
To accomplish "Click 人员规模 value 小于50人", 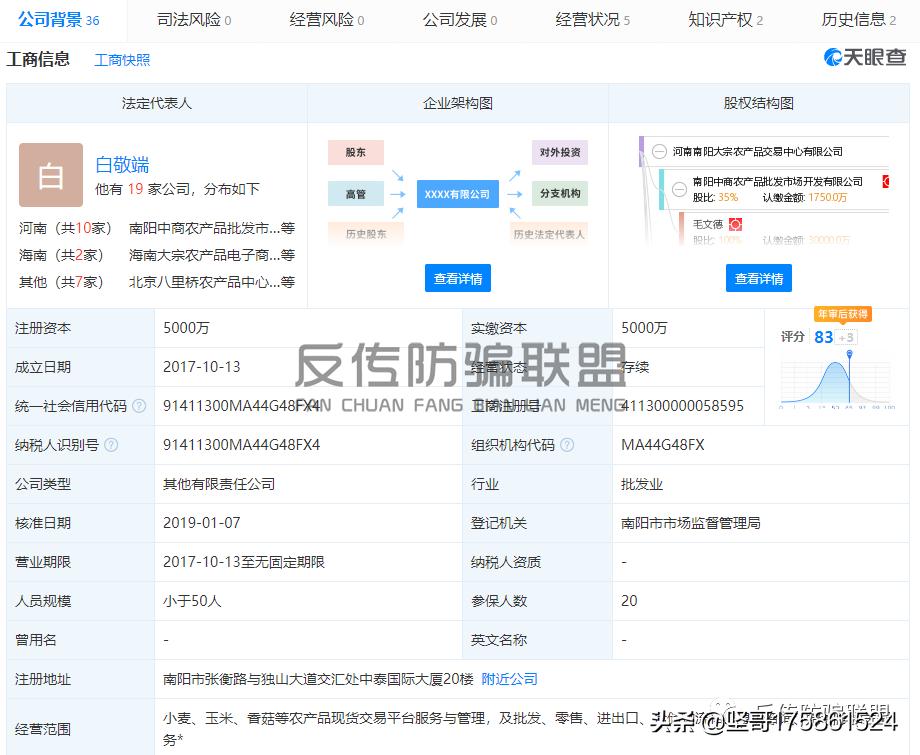I will (192, 601).
